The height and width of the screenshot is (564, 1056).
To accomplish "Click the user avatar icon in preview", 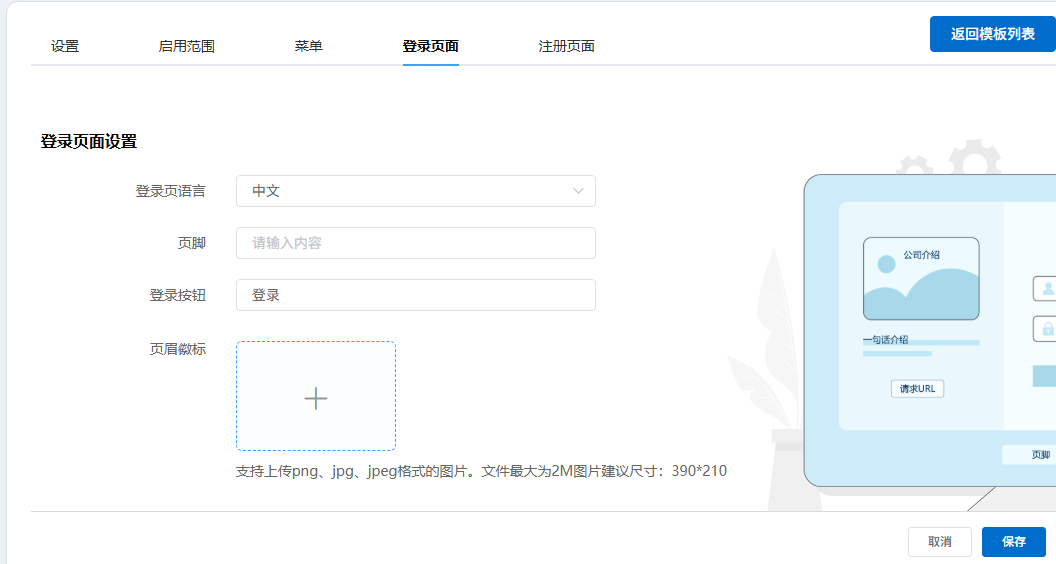I will (x=1047, y=289).
